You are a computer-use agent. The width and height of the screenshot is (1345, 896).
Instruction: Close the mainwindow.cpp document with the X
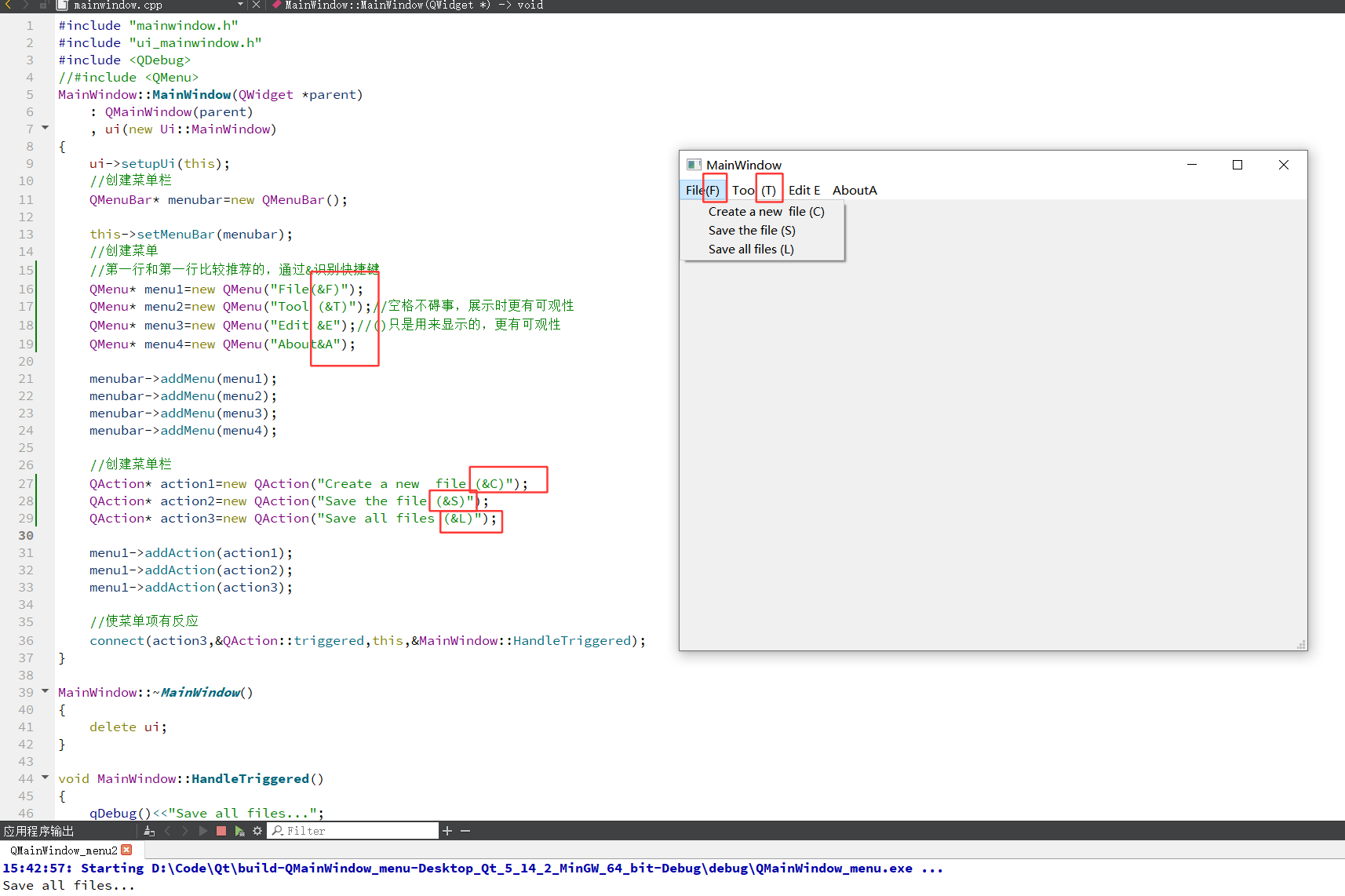point(256,5)
